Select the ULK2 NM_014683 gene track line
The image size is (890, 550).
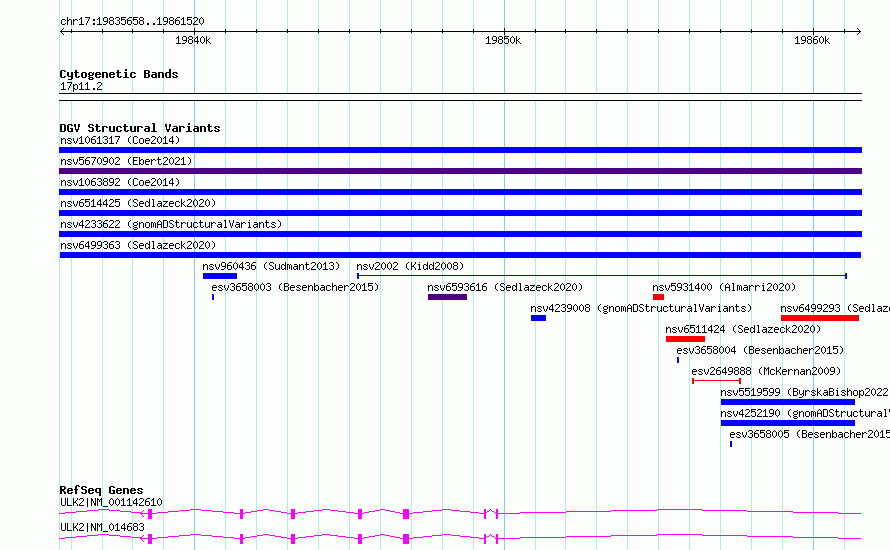tap(460, 539)
